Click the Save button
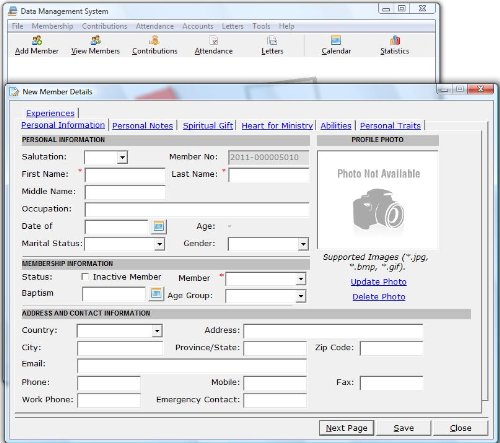Viewport: 500px width, 443px height. (404, 428)
